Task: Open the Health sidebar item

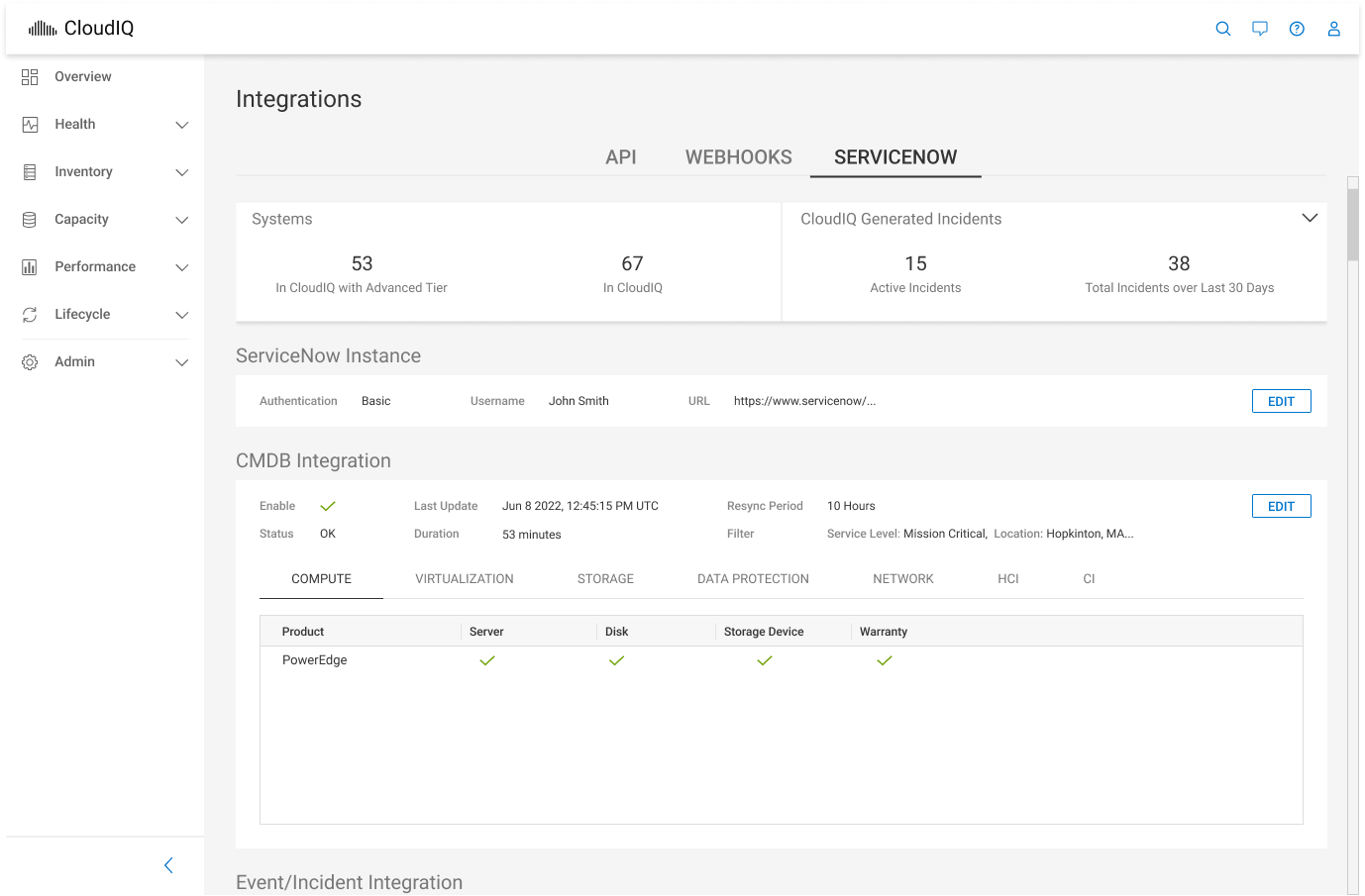Action: (x=75, y=125)
